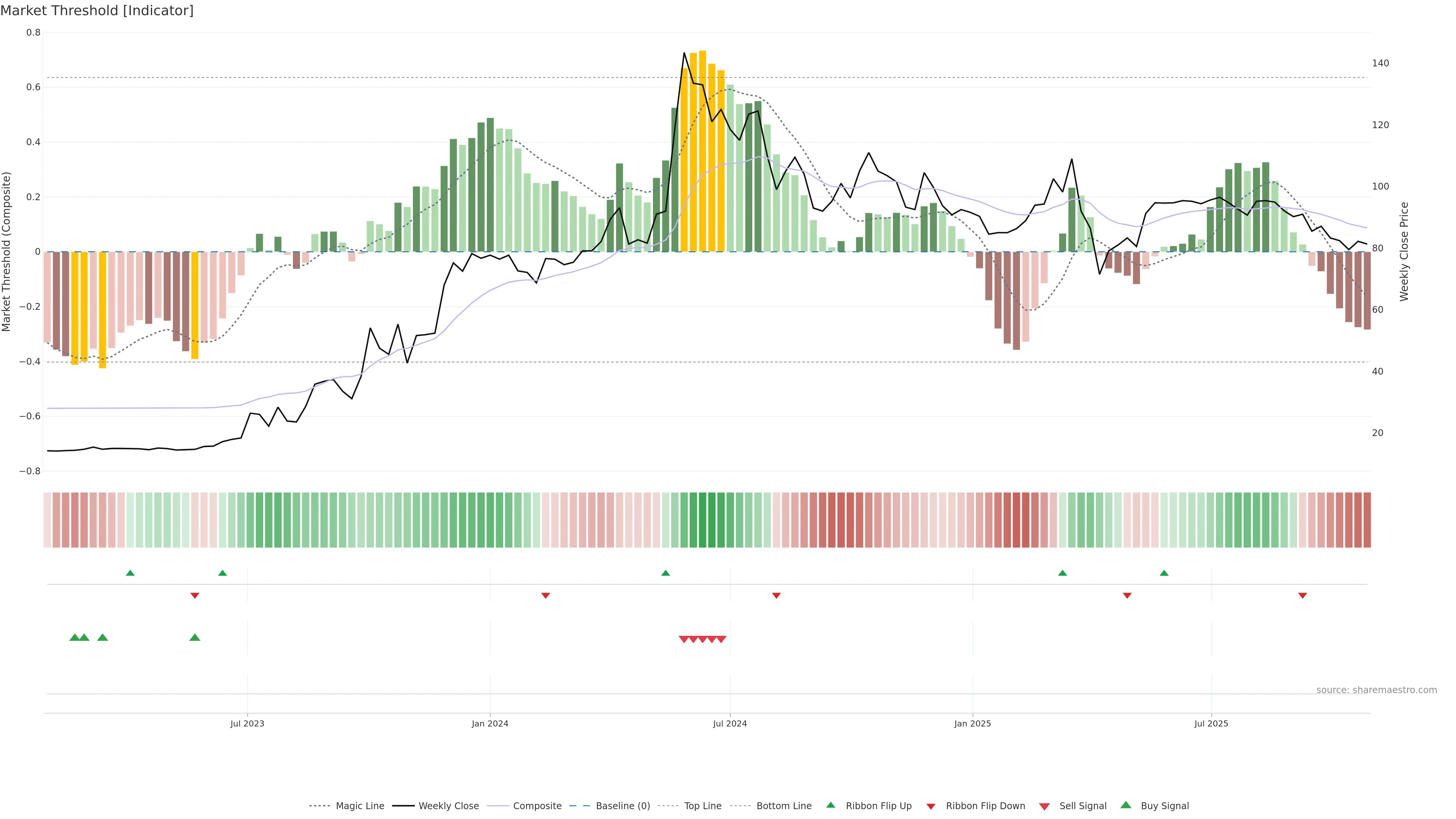Toggle the Composite legend entry
Viewport: 1456px width, 819px height.
[537, 806]
